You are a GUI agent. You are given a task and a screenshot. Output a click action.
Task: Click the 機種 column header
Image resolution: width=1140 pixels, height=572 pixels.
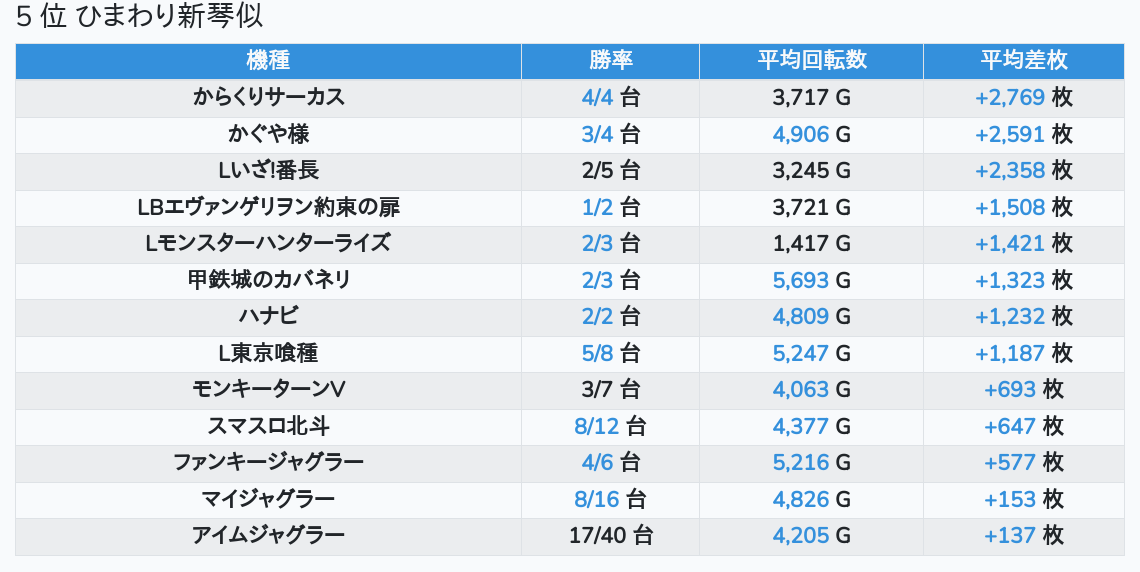[x=268, y=60]
